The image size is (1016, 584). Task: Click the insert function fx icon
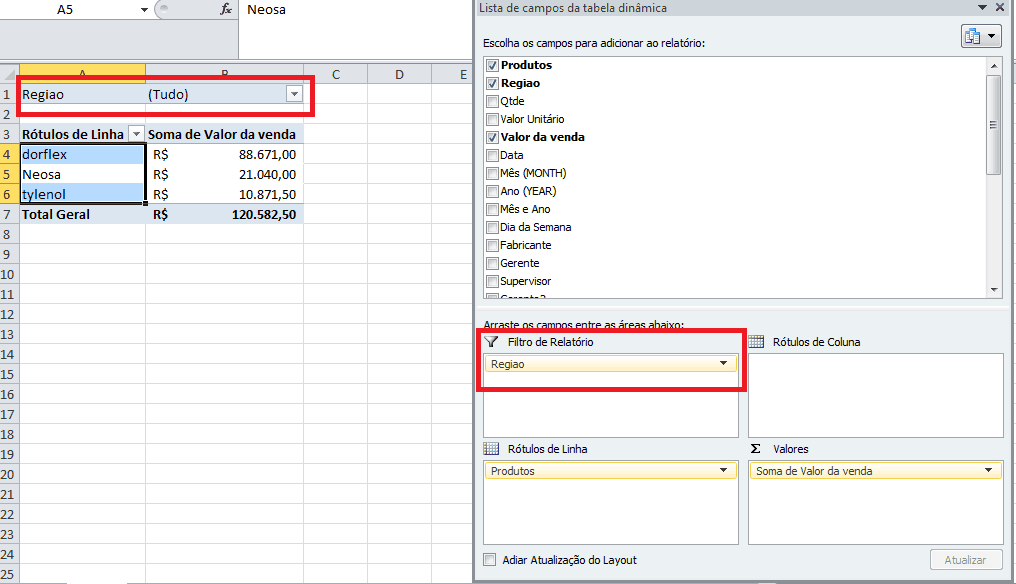pyautogui.click(x=225, y=9)
